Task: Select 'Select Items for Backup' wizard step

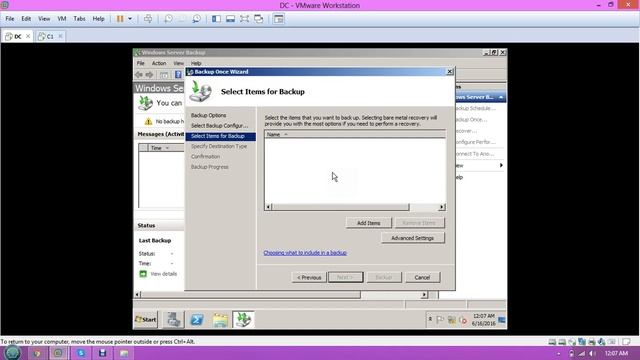Action: coord(220,136)
